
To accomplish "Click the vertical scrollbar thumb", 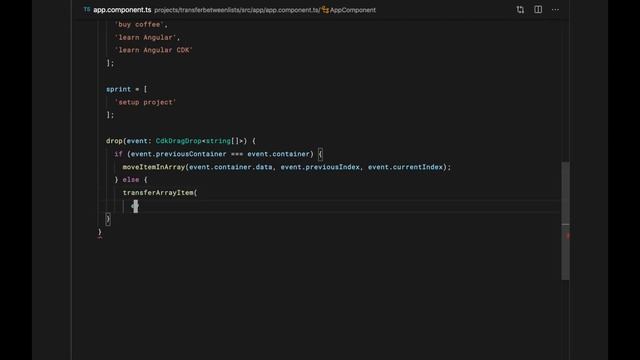I will tap(565, 220).
